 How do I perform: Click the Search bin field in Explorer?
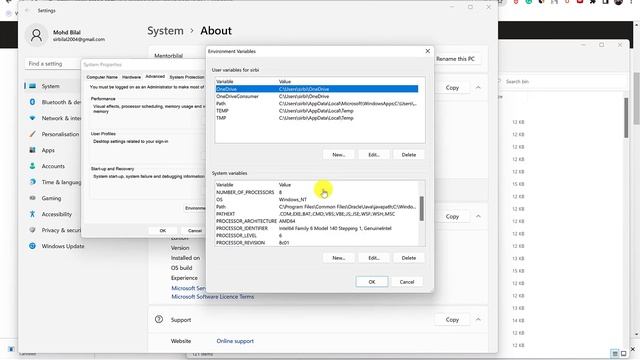[561, 82]
